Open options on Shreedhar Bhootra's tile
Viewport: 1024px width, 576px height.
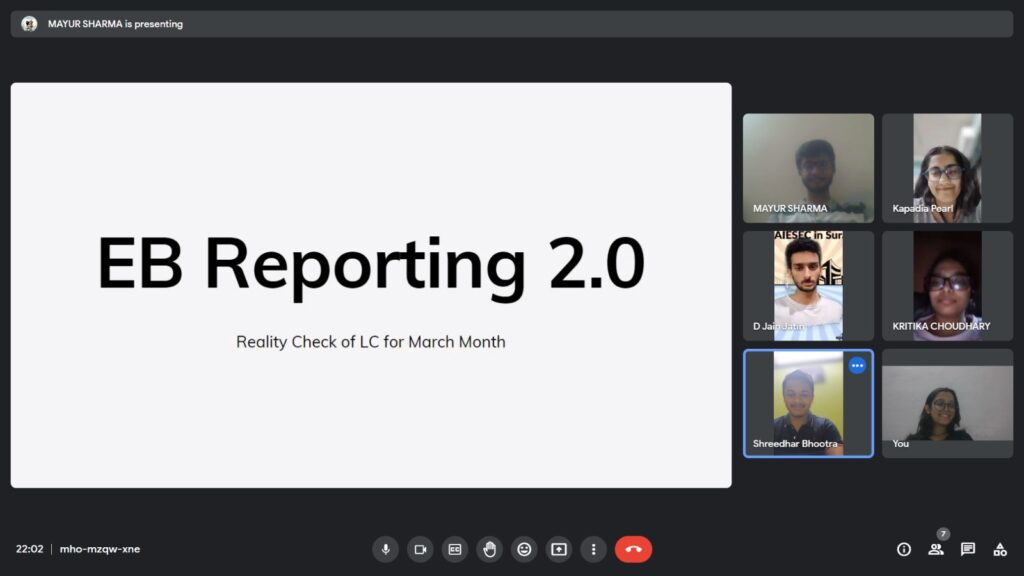coord(857,366)
